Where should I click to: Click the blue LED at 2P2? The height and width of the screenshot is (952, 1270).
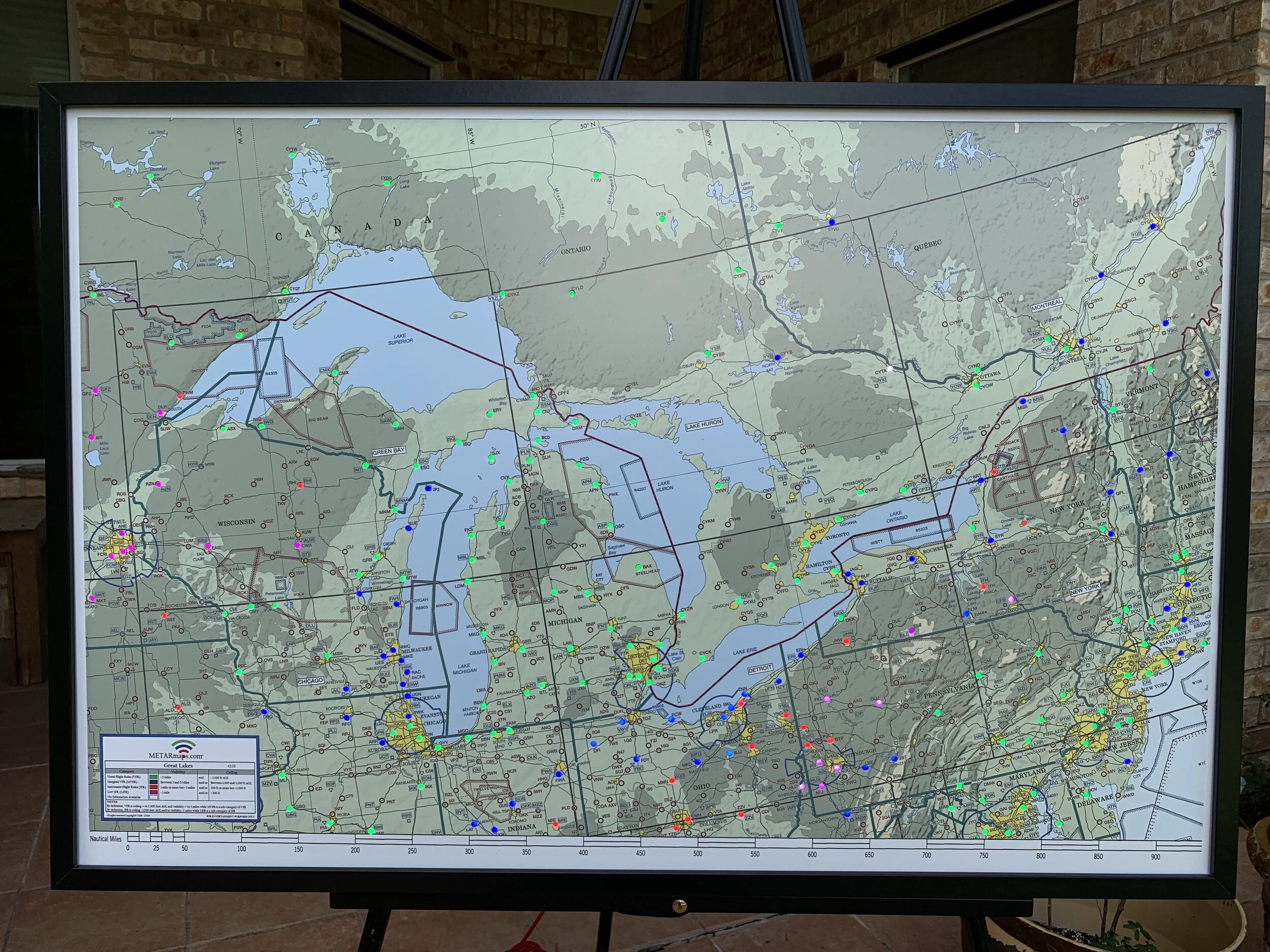coord(429,488)
